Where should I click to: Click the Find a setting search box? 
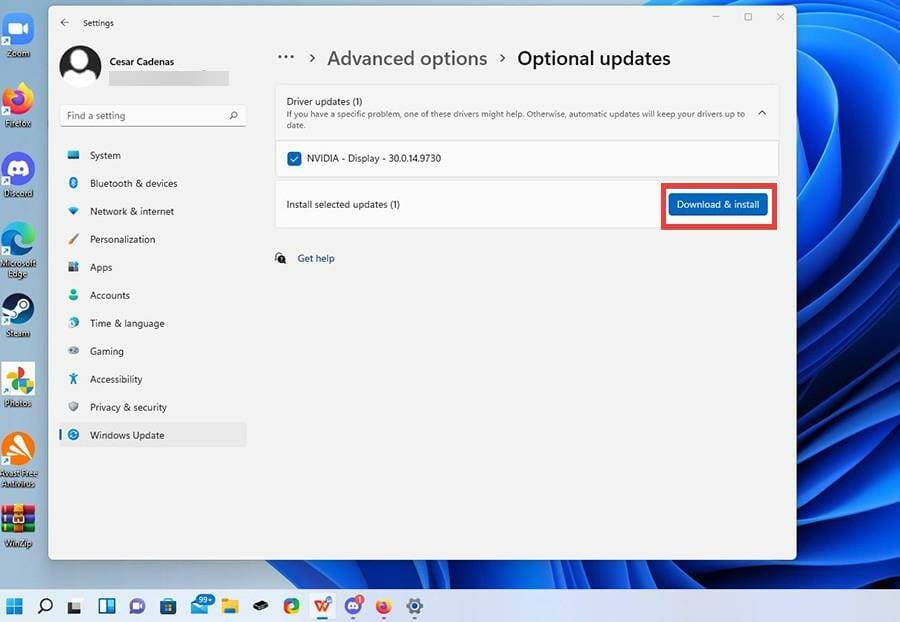(x=150, y=115)
